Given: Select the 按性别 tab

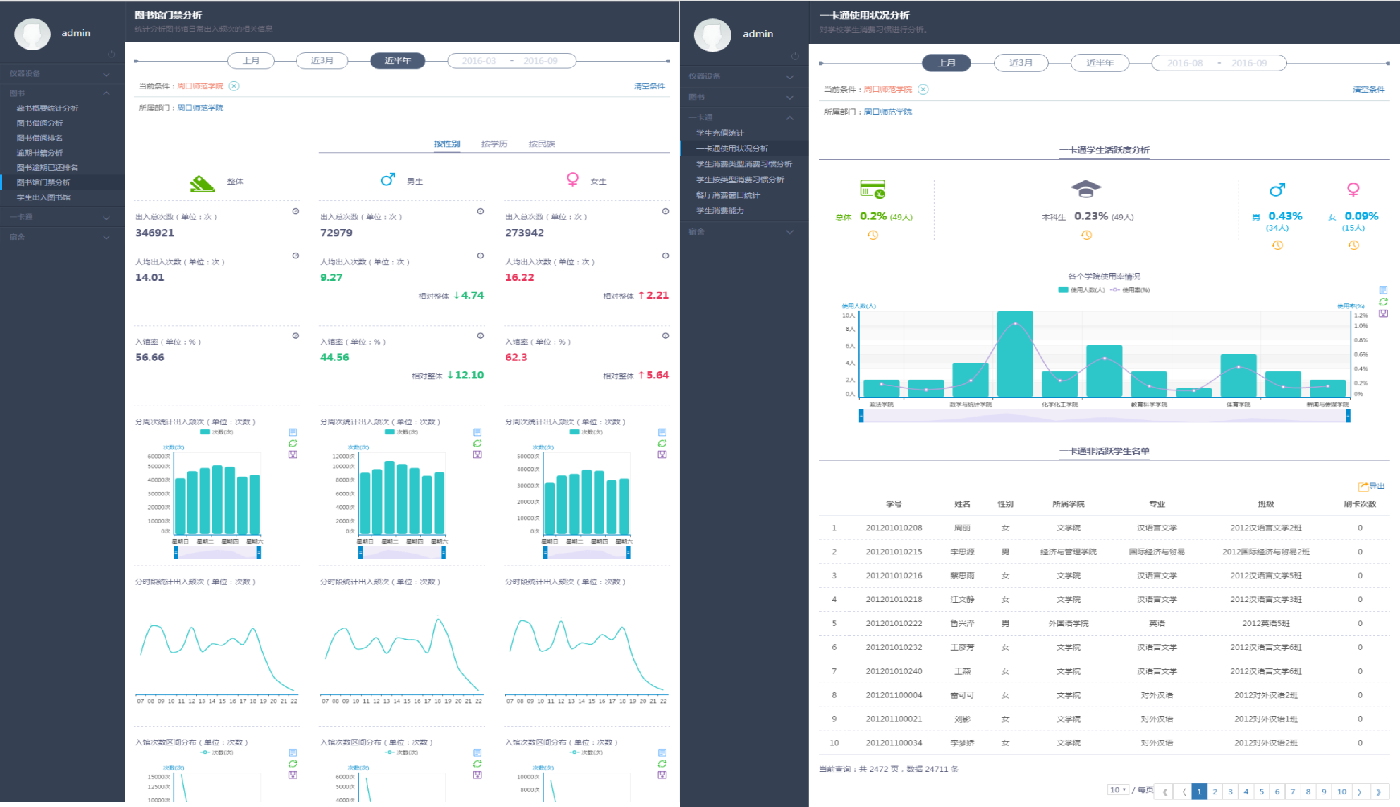Looking at the screenshot, I should click(x=447, y=144).
